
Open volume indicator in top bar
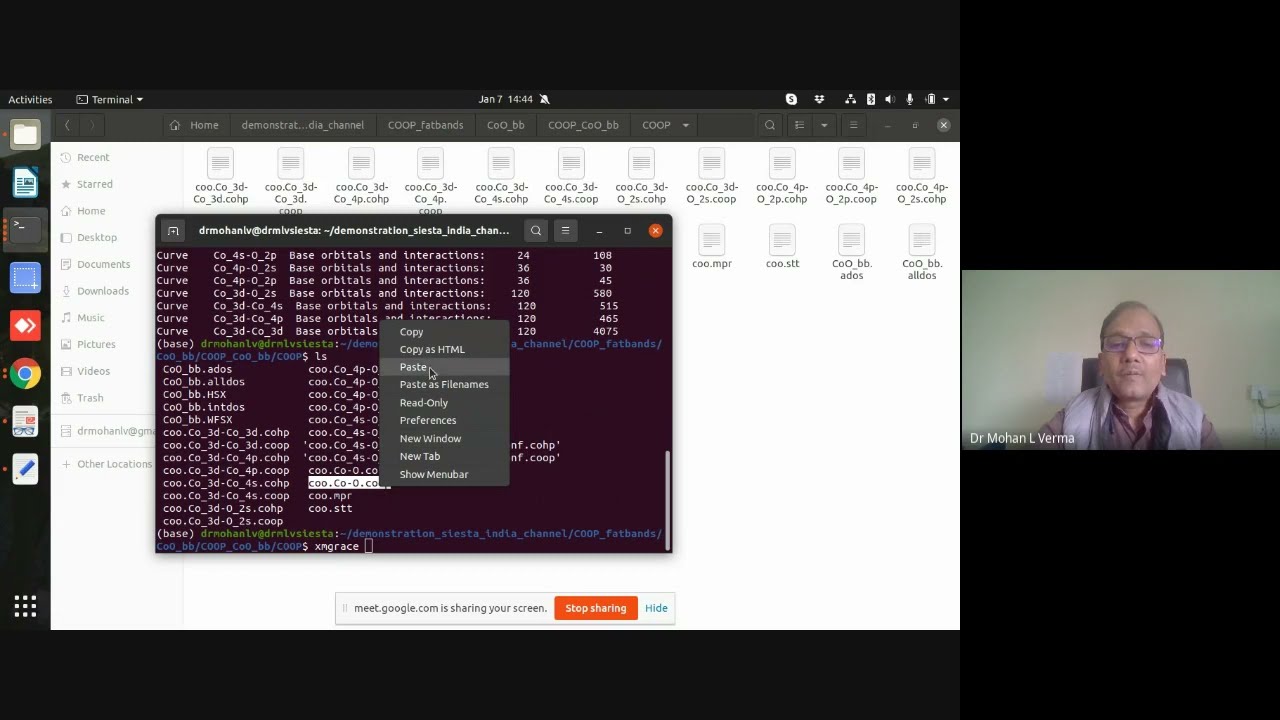tap(890, 99)
